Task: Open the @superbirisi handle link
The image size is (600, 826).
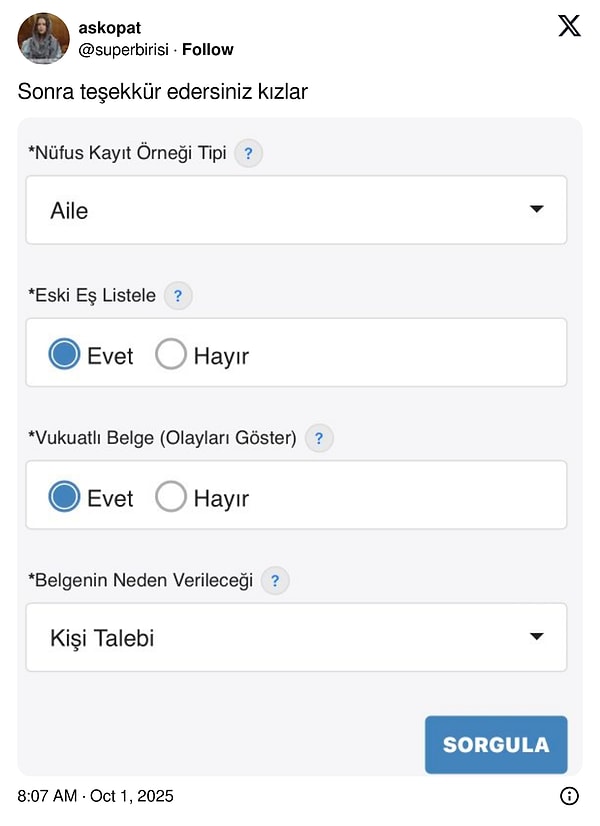Action: click(x=125, y=49)
